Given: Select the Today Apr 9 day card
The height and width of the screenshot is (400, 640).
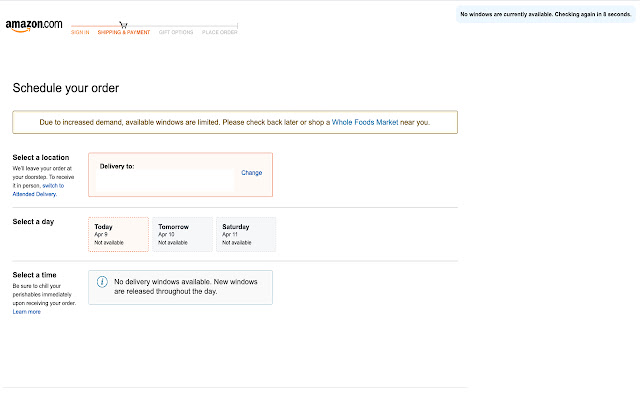Looking at the screenshot, I should coord(118,234).
